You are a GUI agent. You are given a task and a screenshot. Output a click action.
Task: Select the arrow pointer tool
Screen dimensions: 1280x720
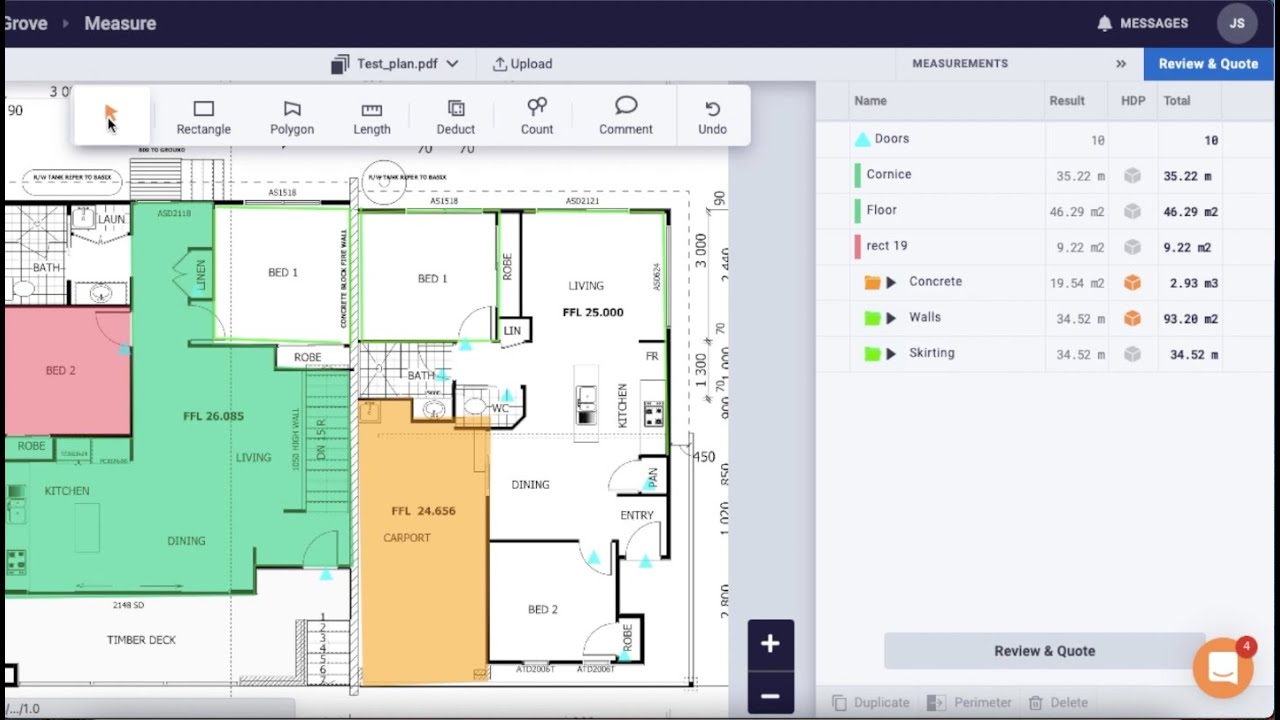tap(111, 116)
